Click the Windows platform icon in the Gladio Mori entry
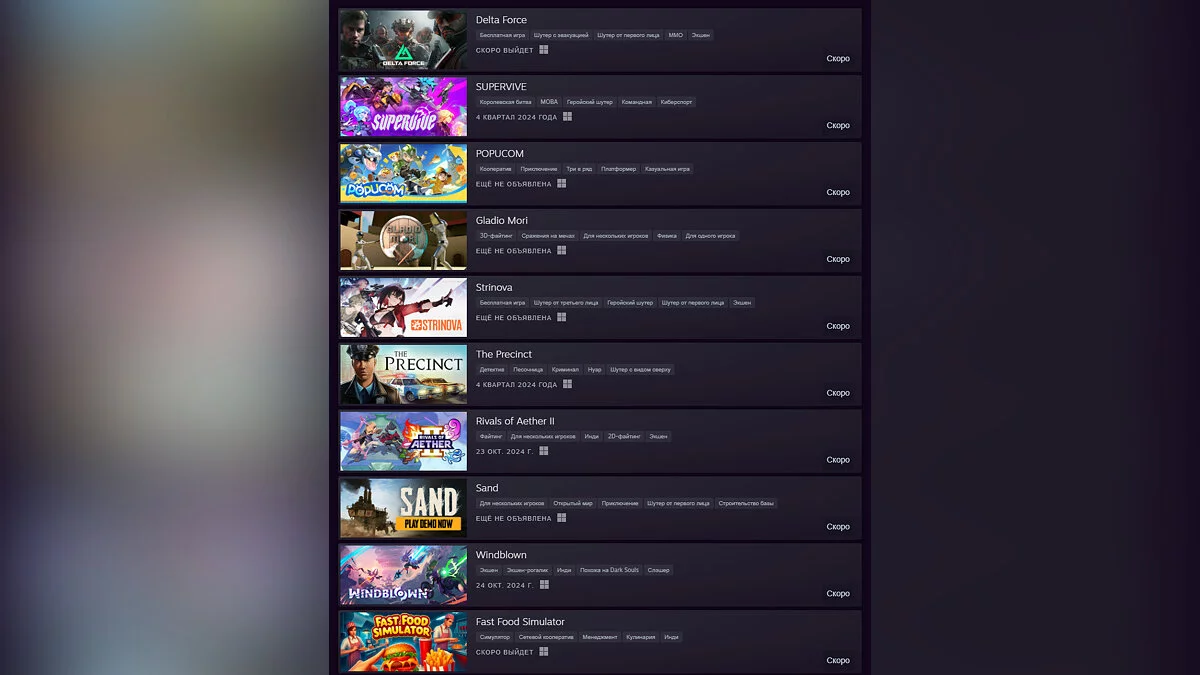The height and width of the screenshot is (675, 1200). pos(562,250)
